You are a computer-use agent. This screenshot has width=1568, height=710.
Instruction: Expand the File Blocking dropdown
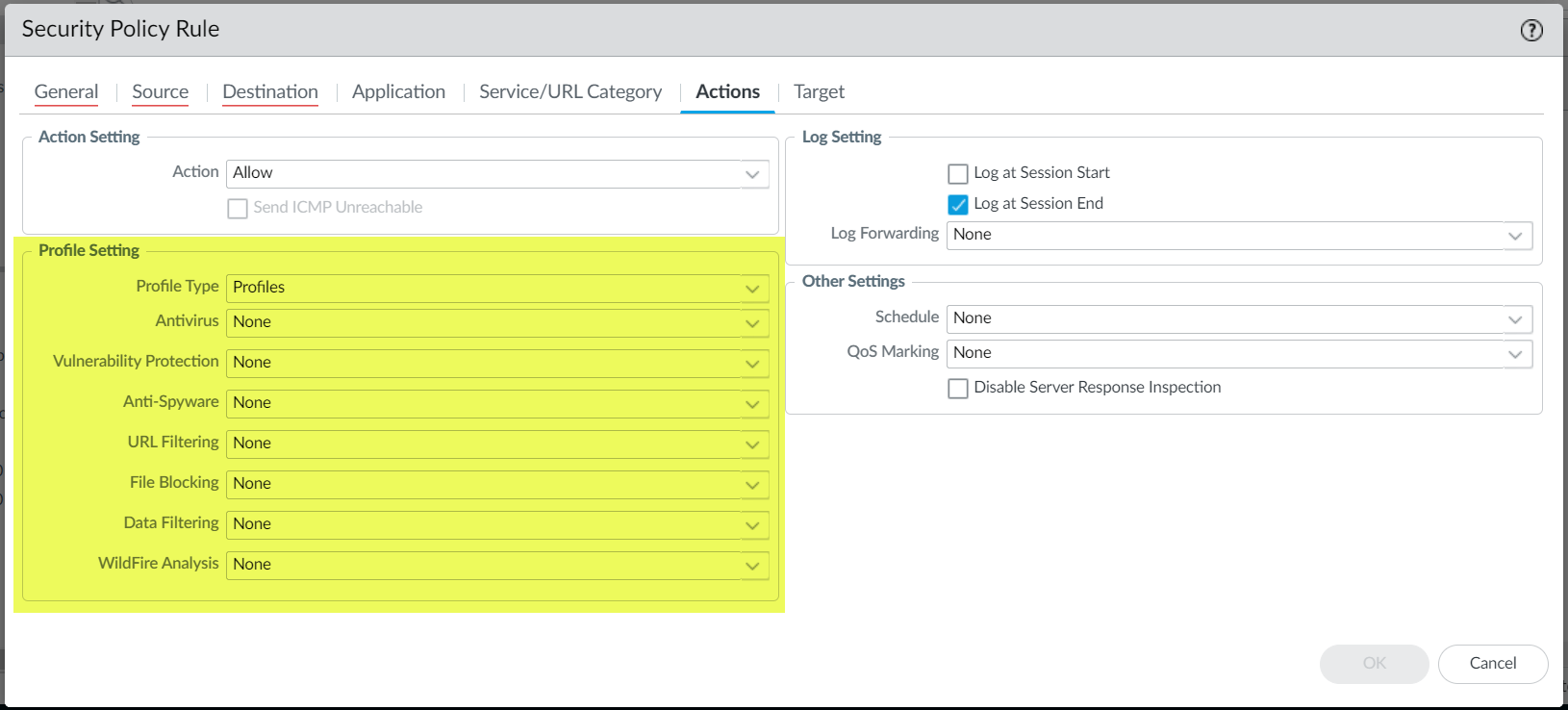[753, 485]
